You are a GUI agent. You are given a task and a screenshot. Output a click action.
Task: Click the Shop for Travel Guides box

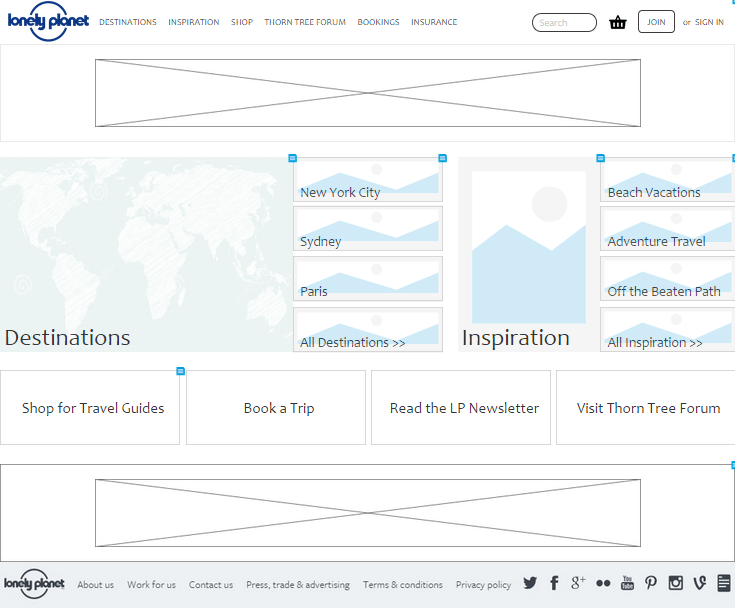(91, 408)
